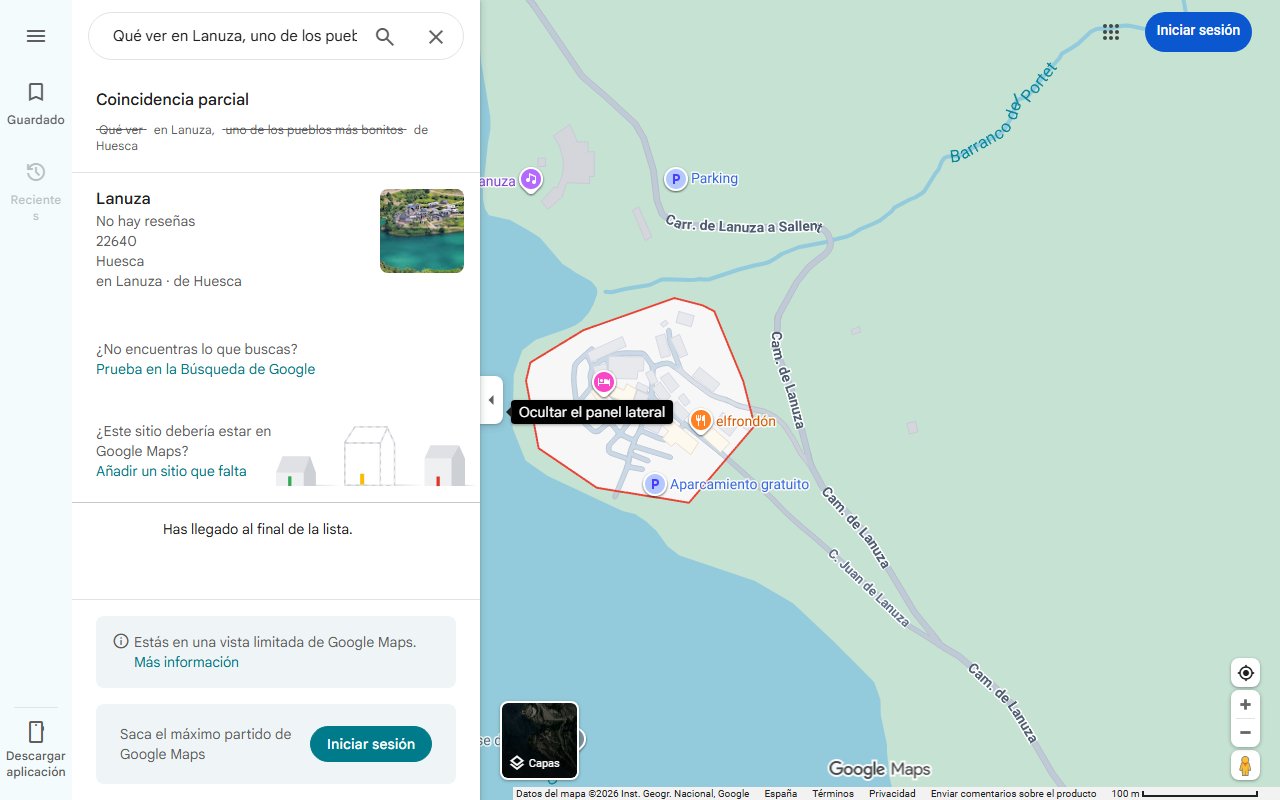Select the Parking marker on the map

click(x=676, y=178)
